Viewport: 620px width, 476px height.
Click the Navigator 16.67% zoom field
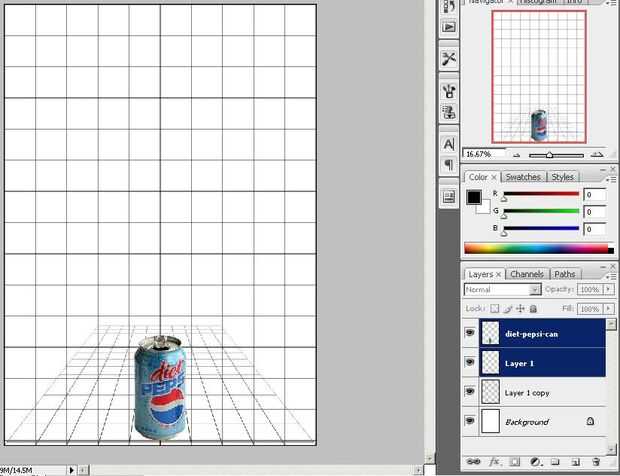point(484,154)
